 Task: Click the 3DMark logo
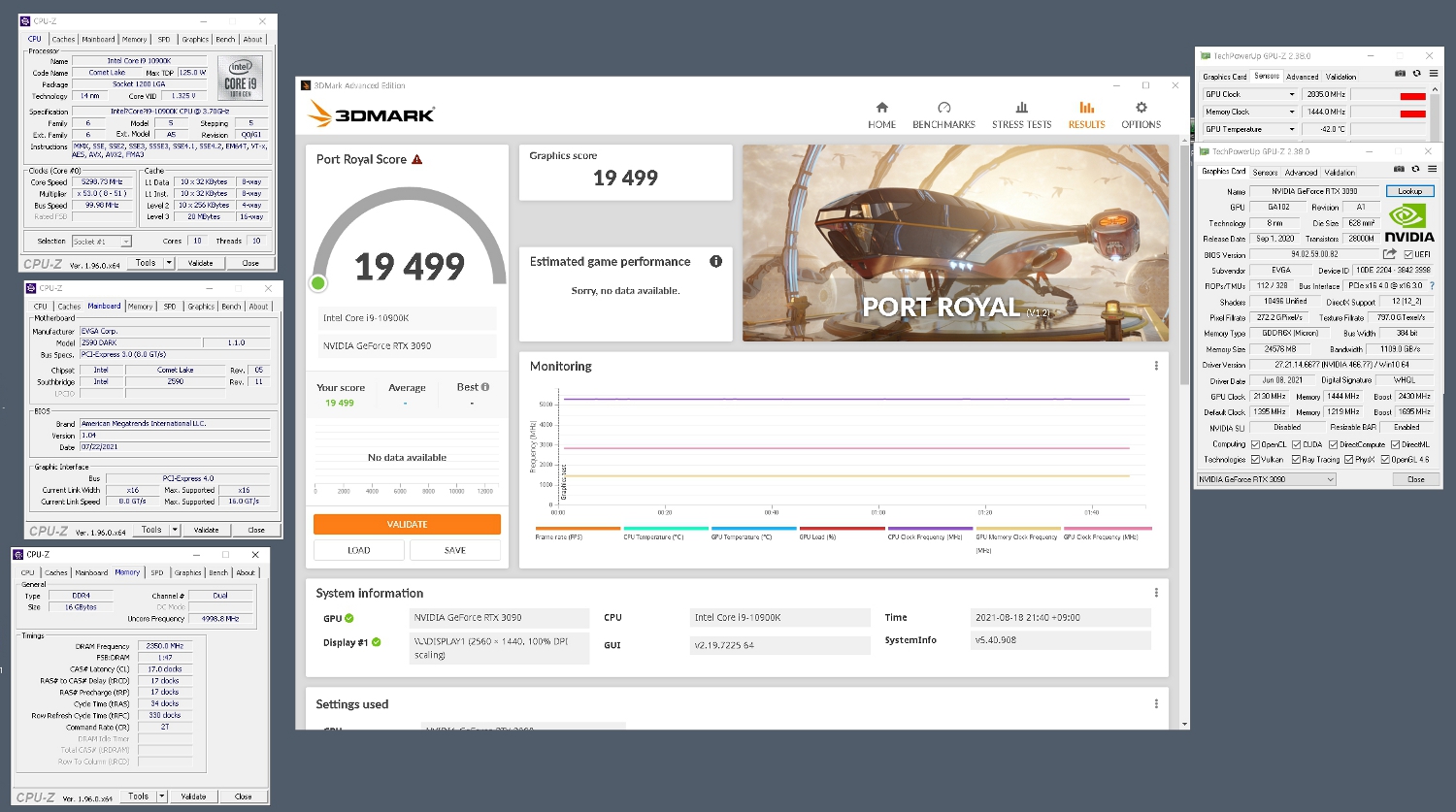[x=372, y=114]
